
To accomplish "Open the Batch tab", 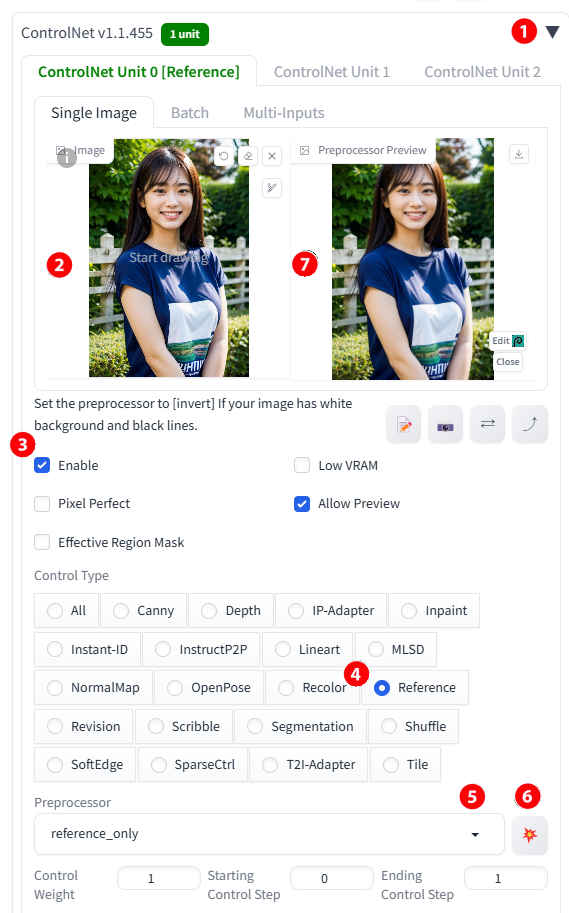I will tap(190, 113).
